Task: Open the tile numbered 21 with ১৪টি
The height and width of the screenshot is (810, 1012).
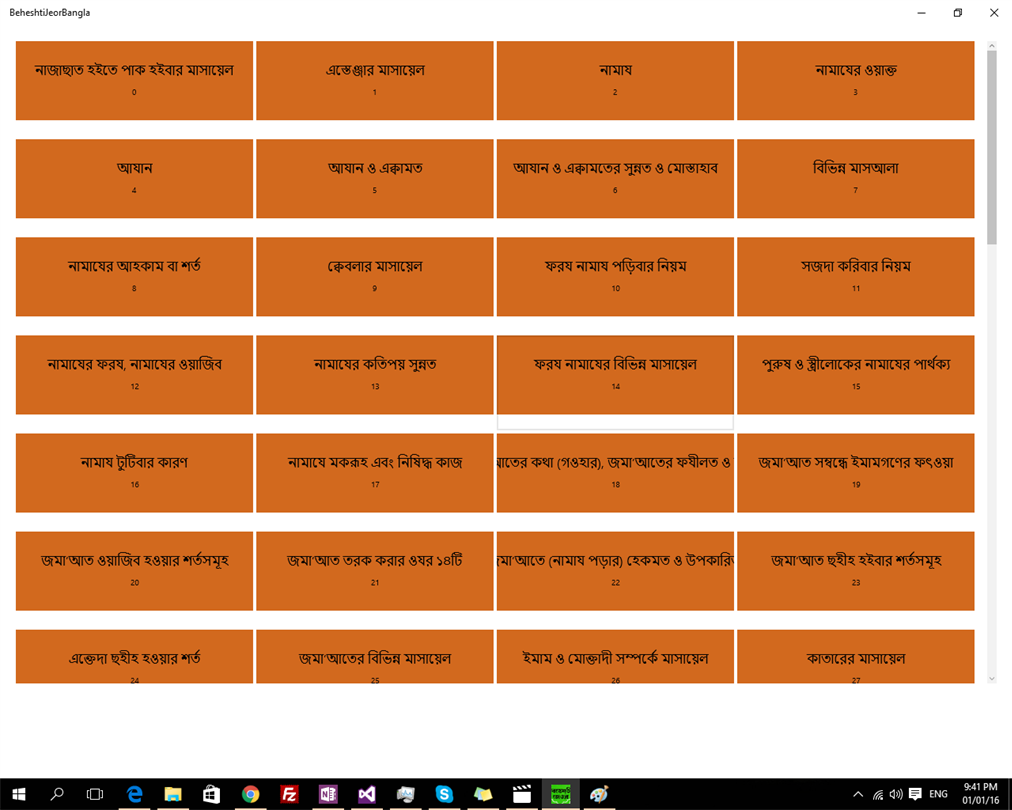Action: (375, 571)
